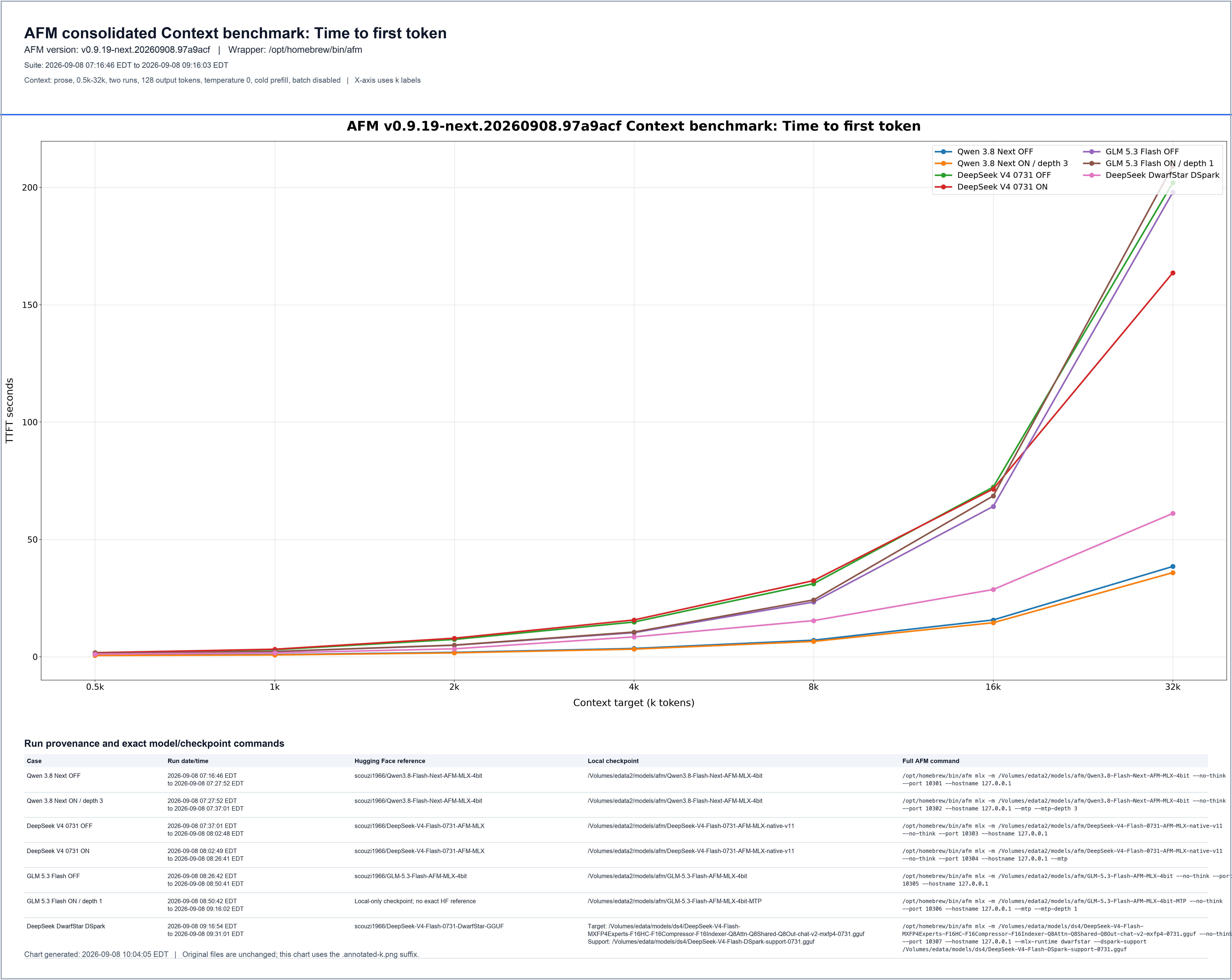Click the "200" y-axis tick label
This screenshot has height=980, width=1232.
tap(30, 187)
